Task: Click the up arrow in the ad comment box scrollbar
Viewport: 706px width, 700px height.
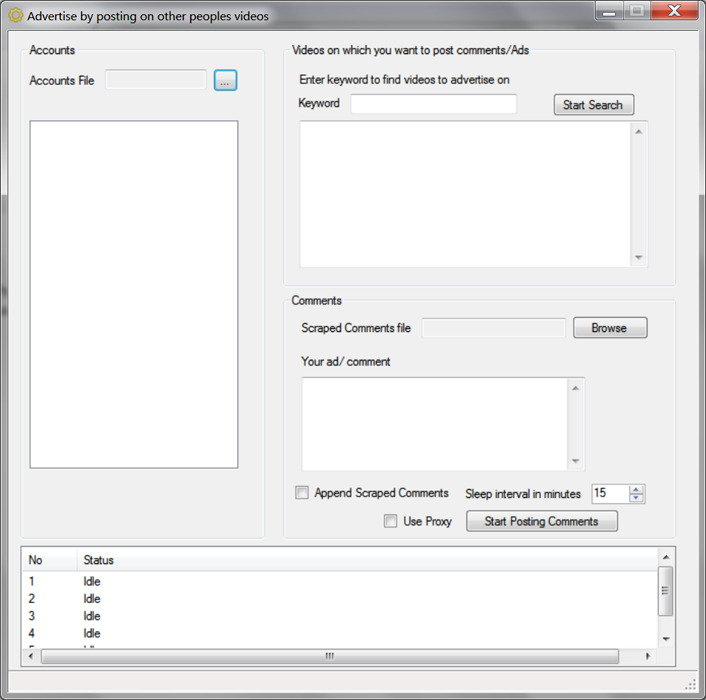Action: (575, 387)
